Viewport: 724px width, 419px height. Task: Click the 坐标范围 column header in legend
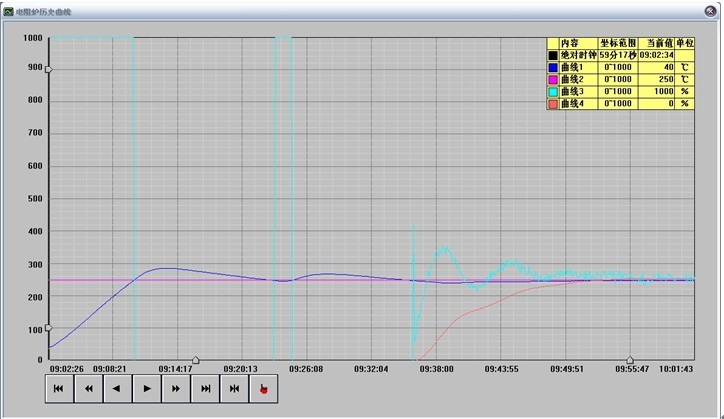coord(617,43)
